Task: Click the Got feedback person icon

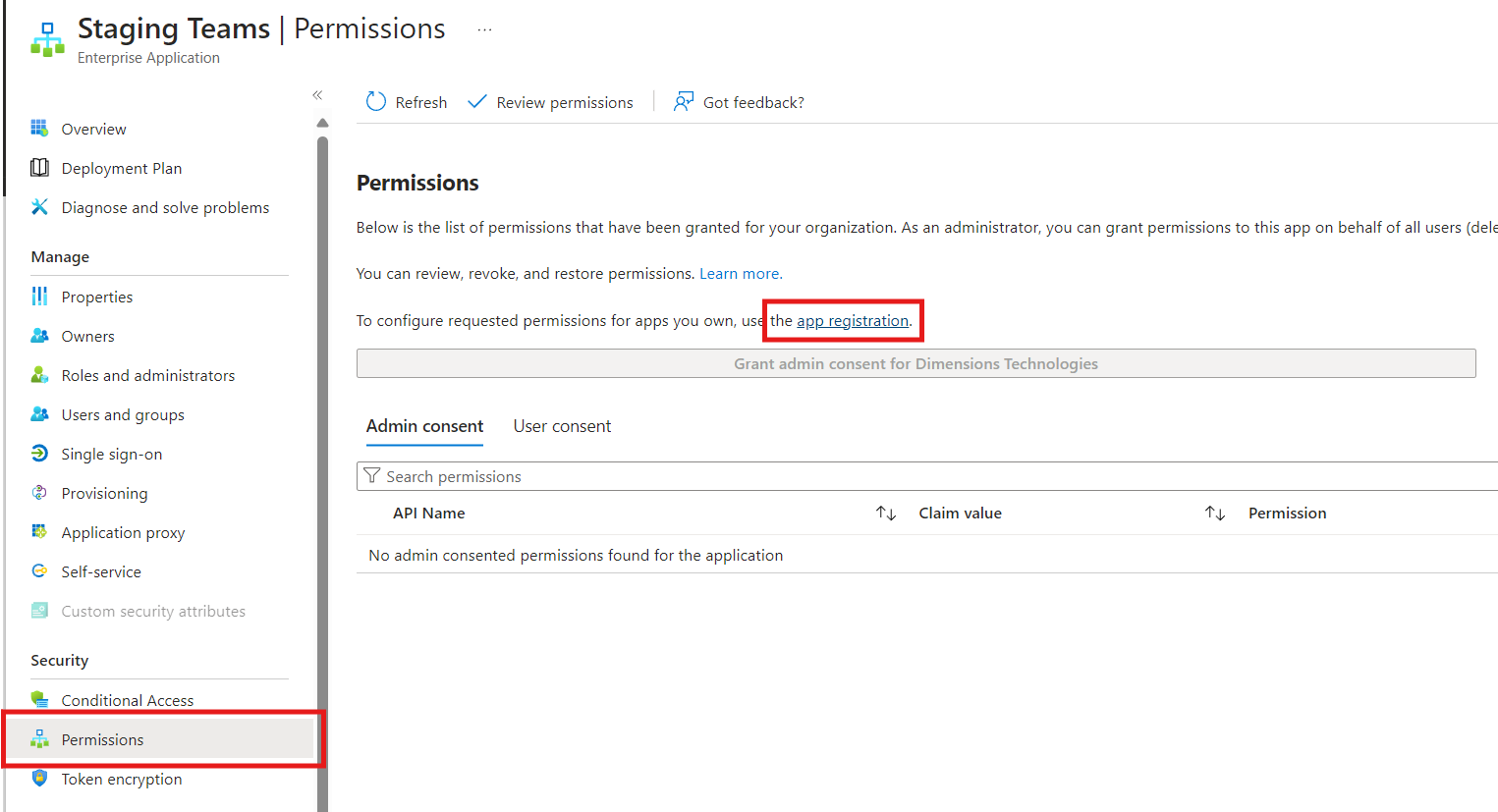Action: (x=684, y=101)
